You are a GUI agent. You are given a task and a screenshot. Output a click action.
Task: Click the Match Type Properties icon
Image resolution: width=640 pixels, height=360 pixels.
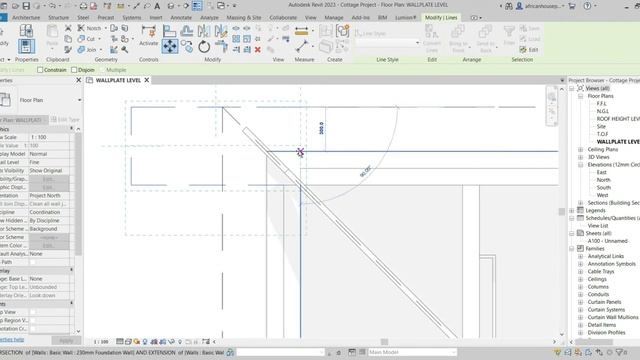tap(68, 49)
